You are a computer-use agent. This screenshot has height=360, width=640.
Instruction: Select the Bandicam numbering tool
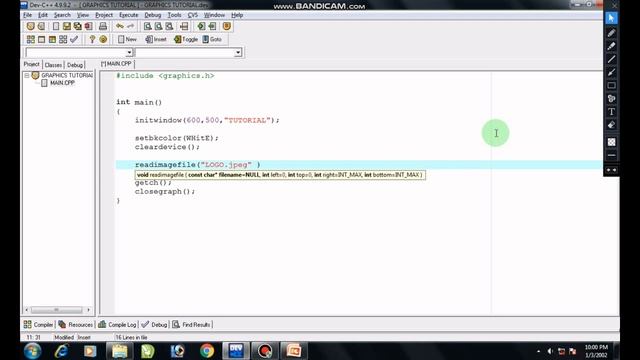pyautogui.click(x=611, y=98)
